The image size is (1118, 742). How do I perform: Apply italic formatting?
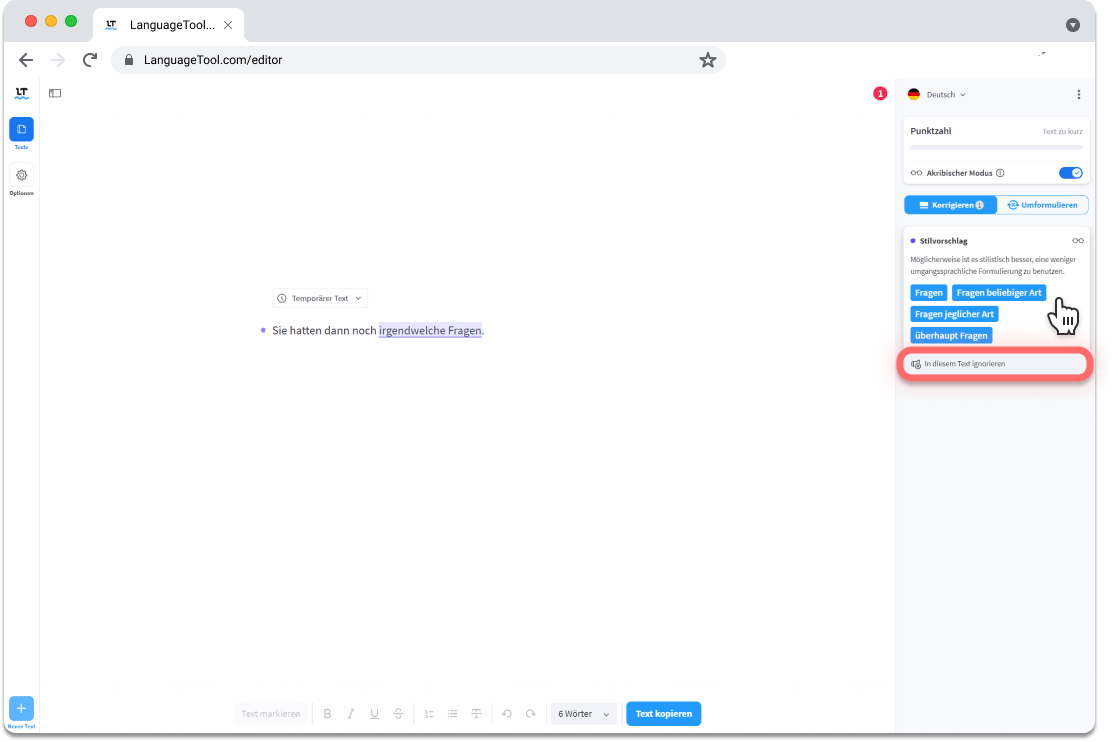coord(351,713)
